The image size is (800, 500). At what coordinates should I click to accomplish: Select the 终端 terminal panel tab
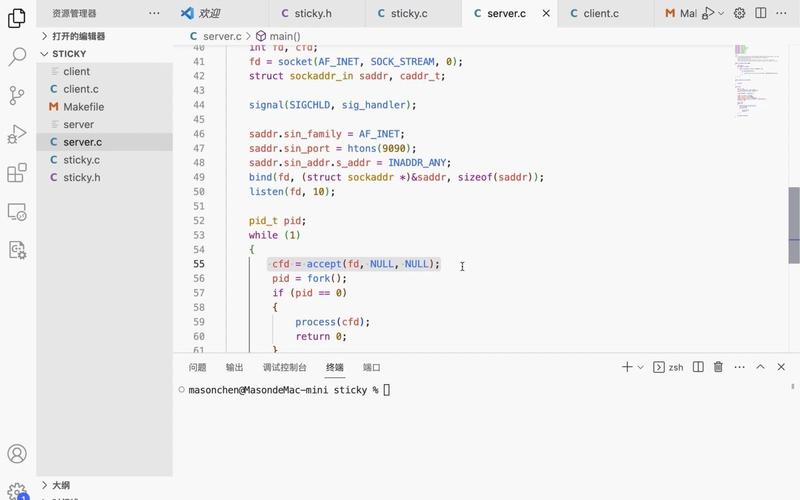[335, 367]
